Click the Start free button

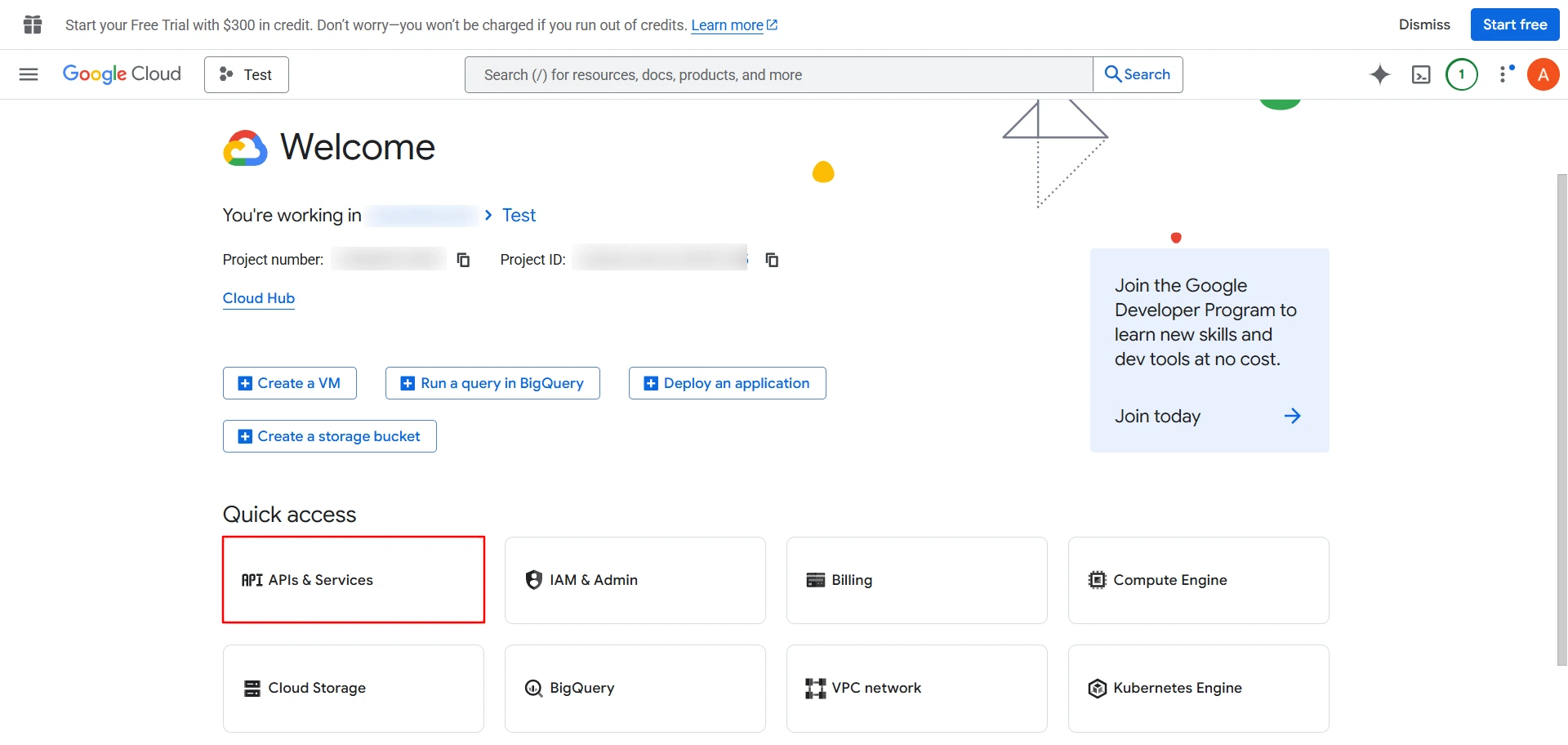tap(1514, 25)
